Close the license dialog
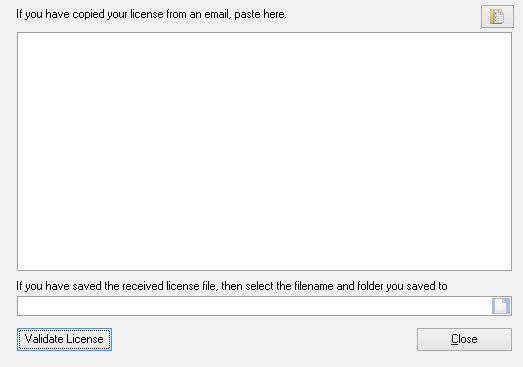Viewport: 523px width, 367px height. tap(464, 339)
